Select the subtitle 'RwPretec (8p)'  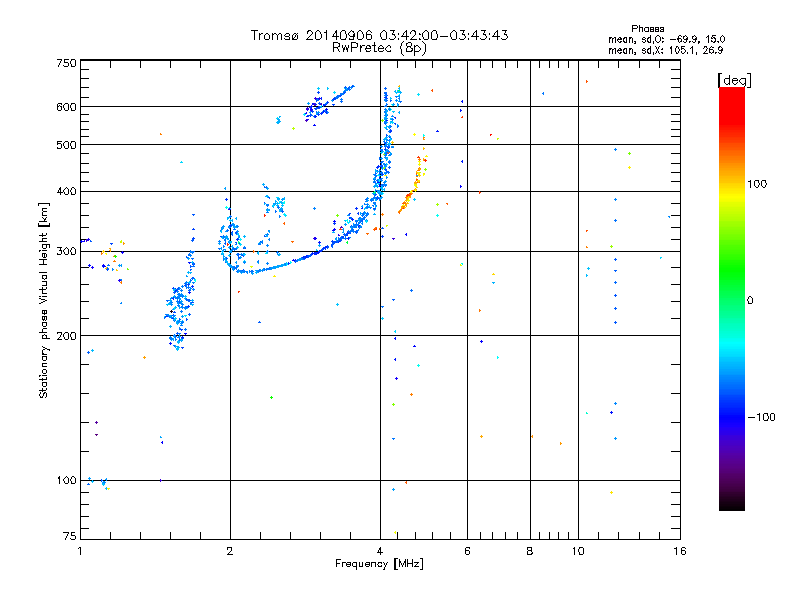[x=379, y=48]
